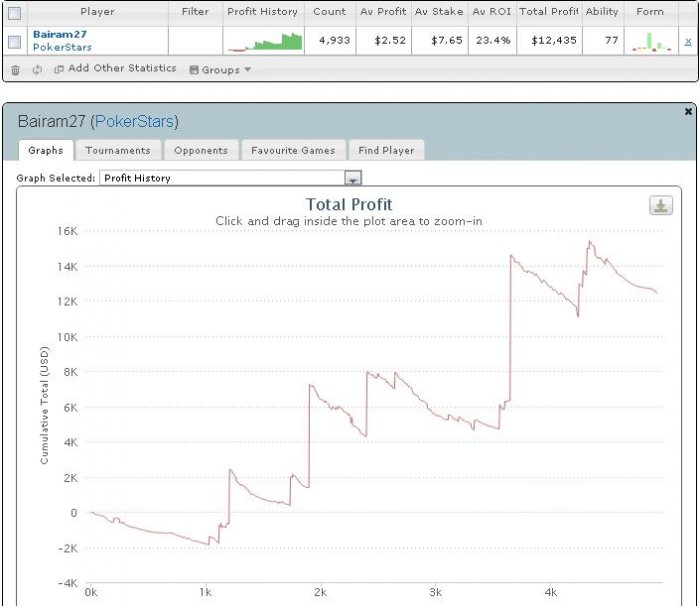Image resolution: width=700 pixels, height=607 pixels.
Task: Click the ability value 77
Action: 612,41
